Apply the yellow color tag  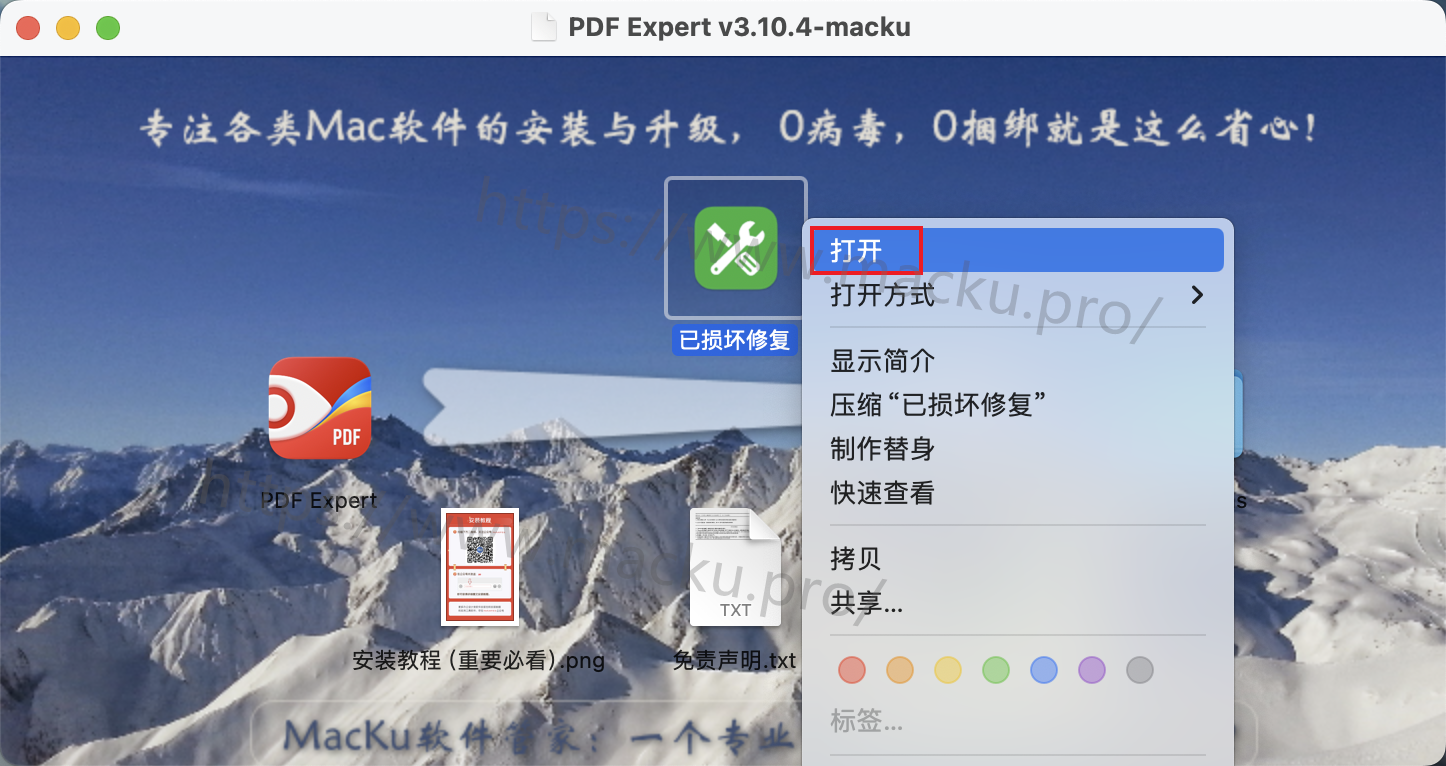tap(948, 670)
